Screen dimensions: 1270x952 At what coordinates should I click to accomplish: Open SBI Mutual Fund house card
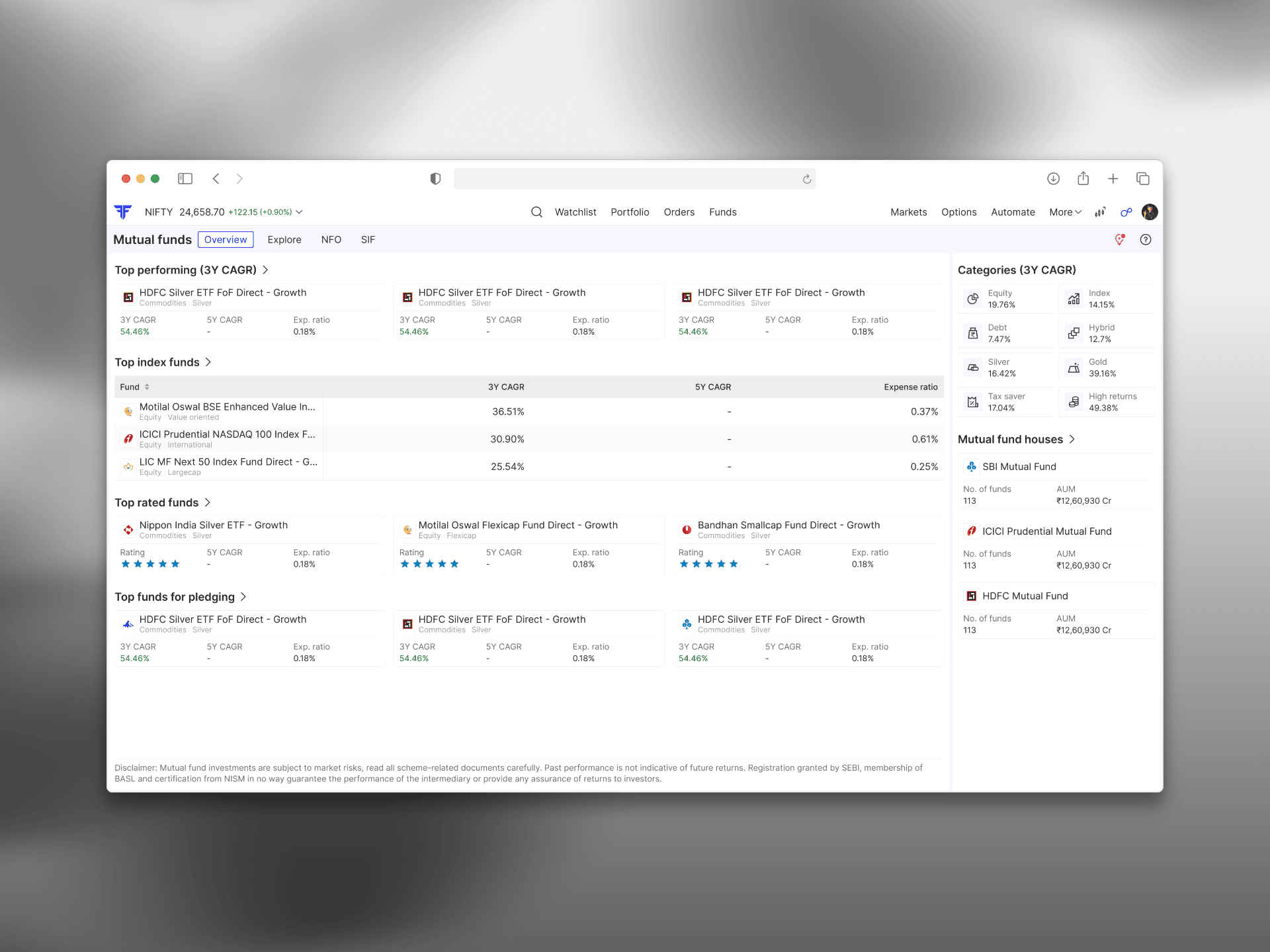[1056, 481]
